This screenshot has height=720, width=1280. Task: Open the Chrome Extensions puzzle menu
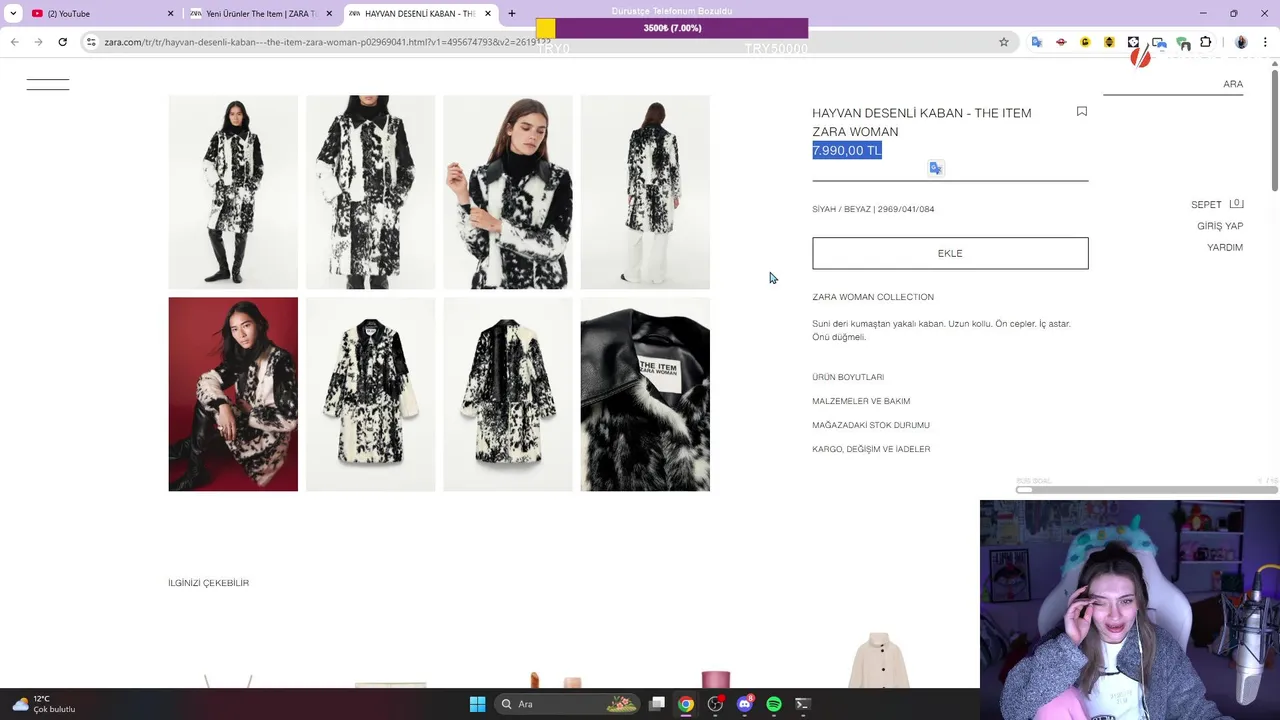tap(1205, 42)
